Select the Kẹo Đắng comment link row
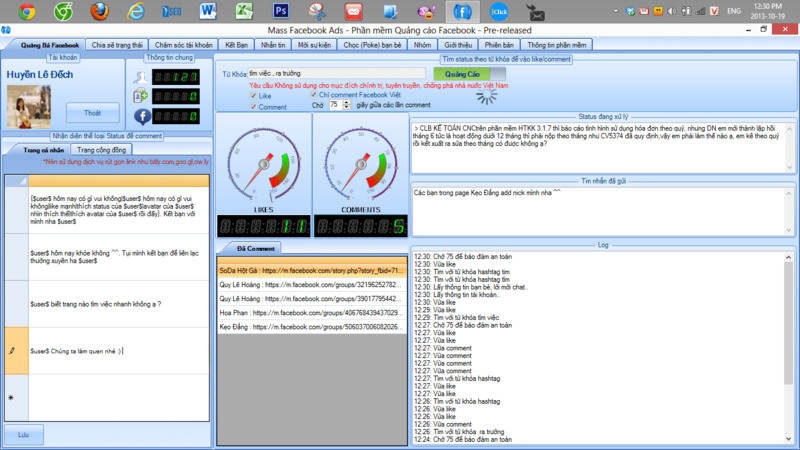This screenshot has width=800, height=450. (312, 327)
